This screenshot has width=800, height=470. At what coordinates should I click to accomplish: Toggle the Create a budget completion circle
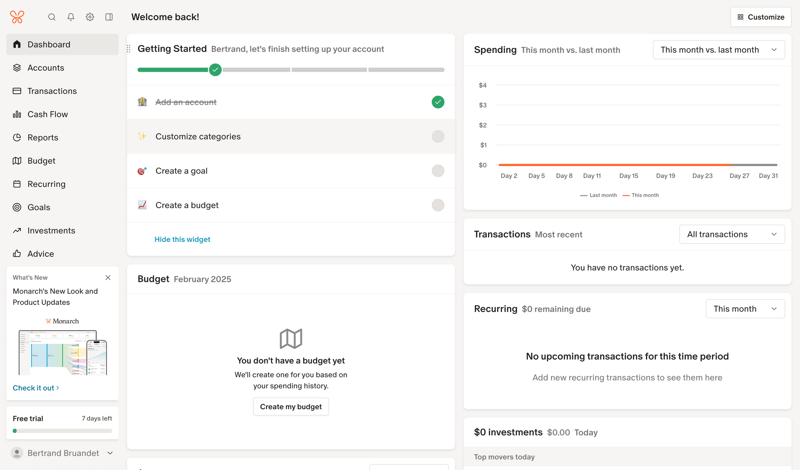[438, 205]
